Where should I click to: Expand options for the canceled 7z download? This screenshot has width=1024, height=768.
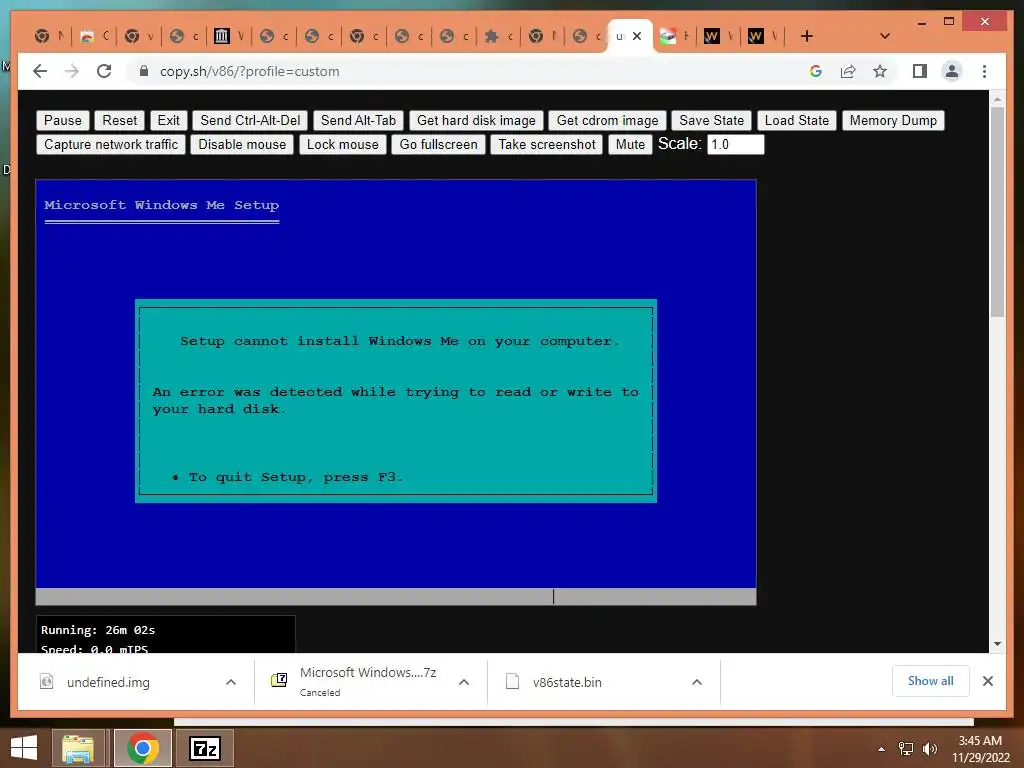point(464,682)
